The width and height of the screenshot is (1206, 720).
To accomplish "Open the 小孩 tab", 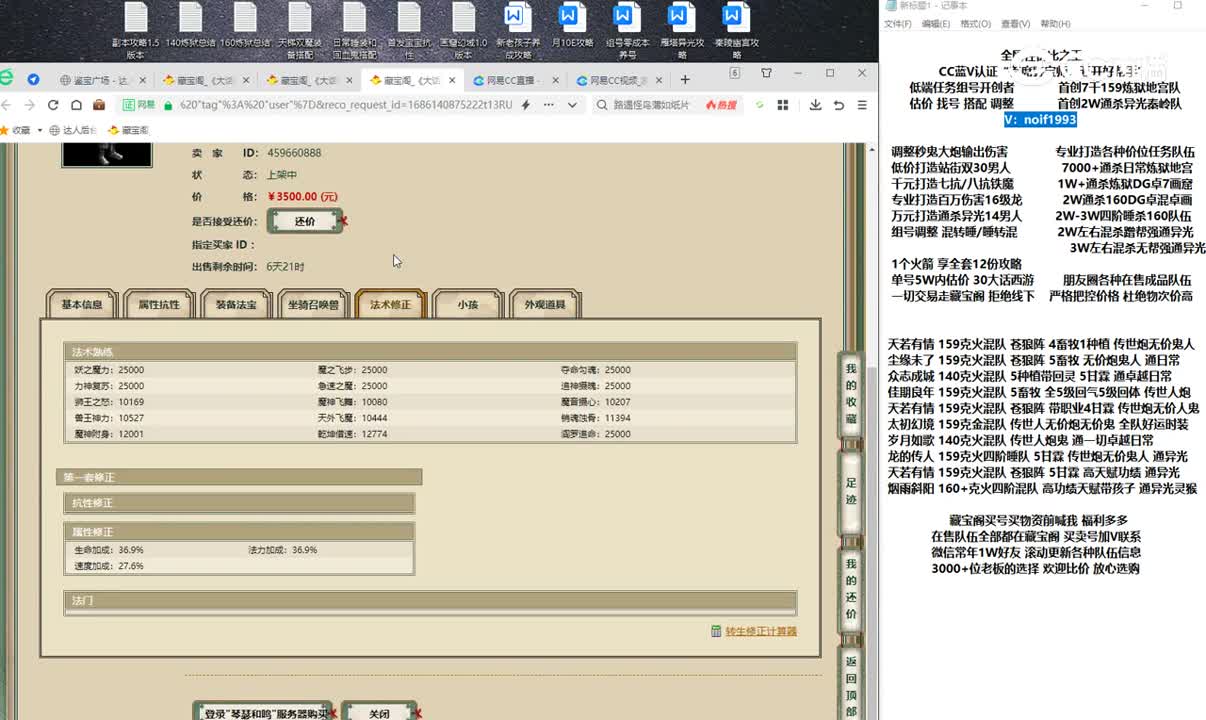I will (x=467, y=304).
